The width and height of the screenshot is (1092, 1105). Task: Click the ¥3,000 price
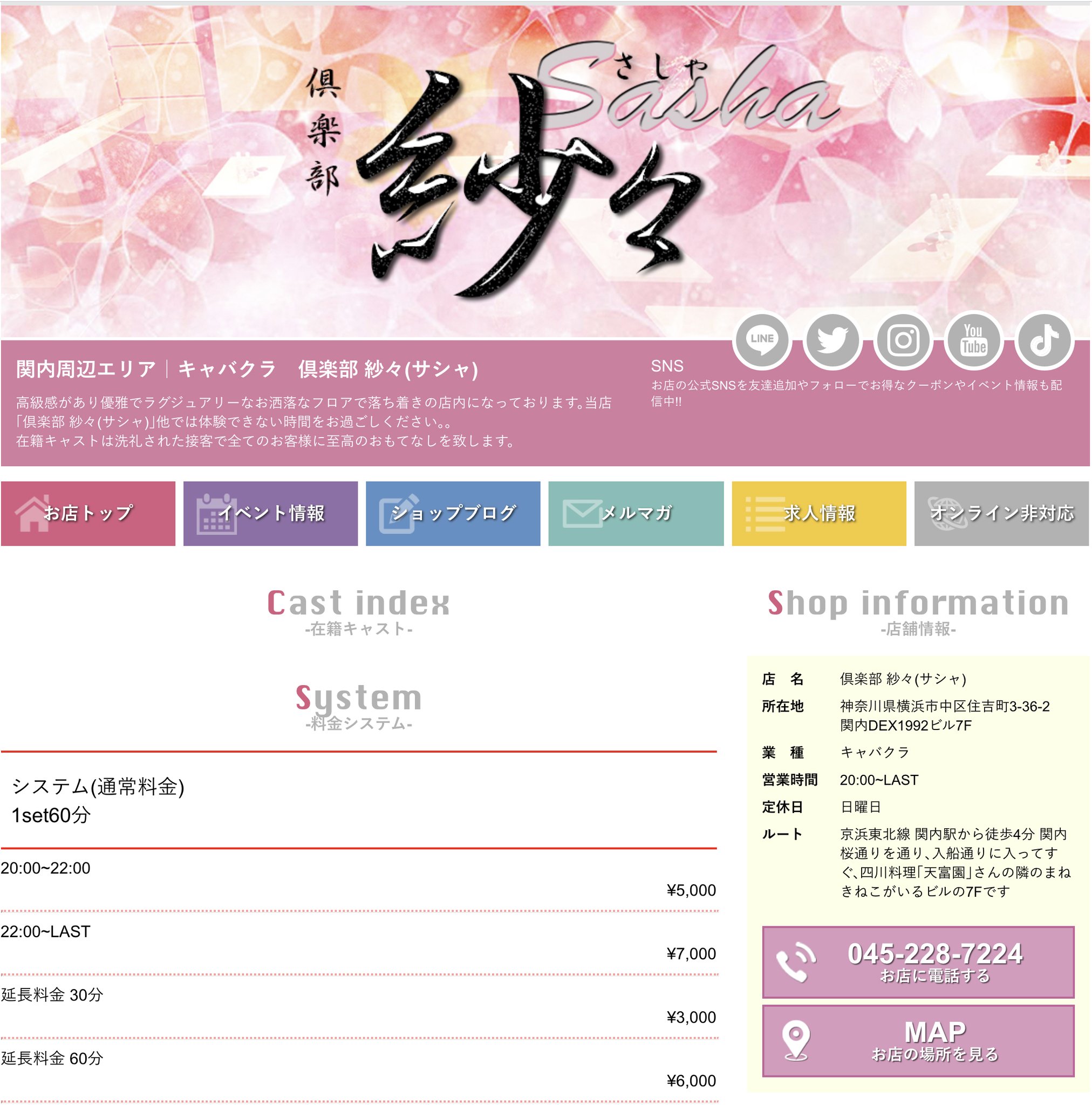(691, 1017)
